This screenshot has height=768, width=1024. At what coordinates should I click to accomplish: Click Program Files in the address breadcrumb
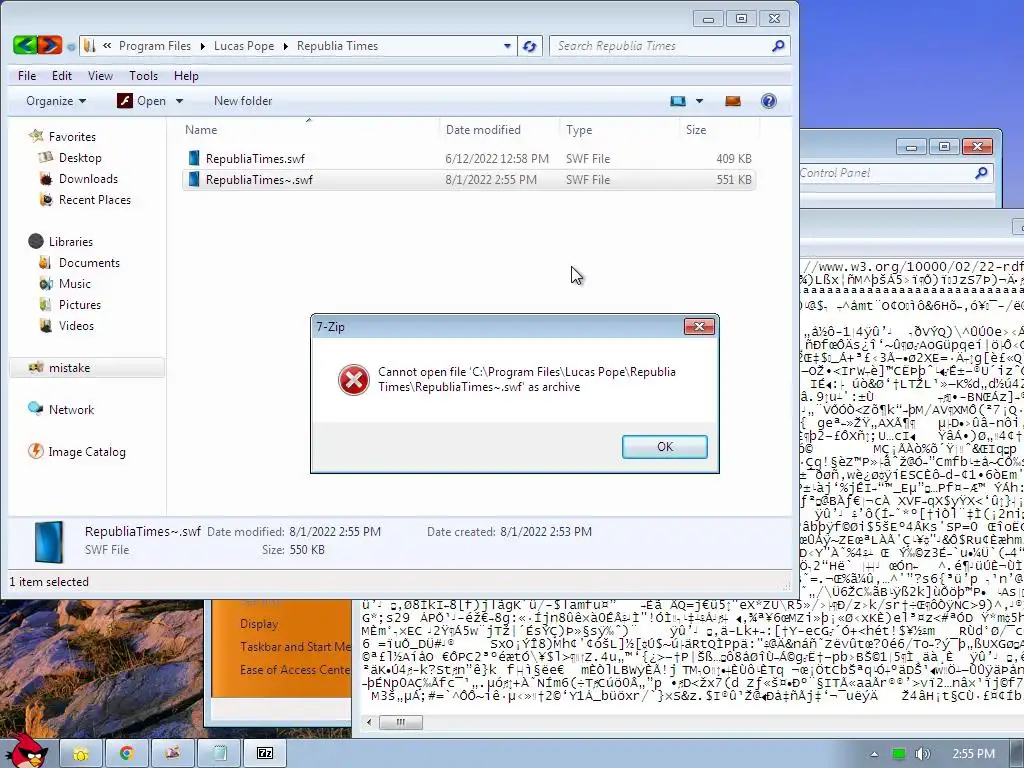click(x=155, y=46)
